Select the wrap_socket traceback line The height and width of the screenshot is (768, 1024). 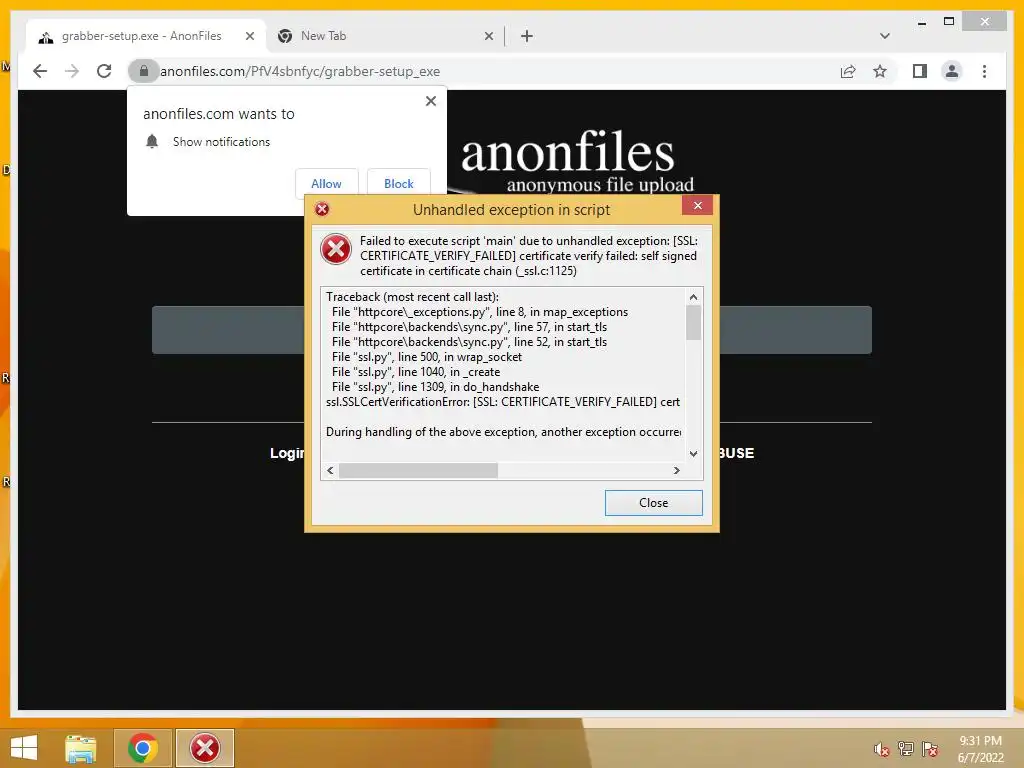[x=427, y=357]
